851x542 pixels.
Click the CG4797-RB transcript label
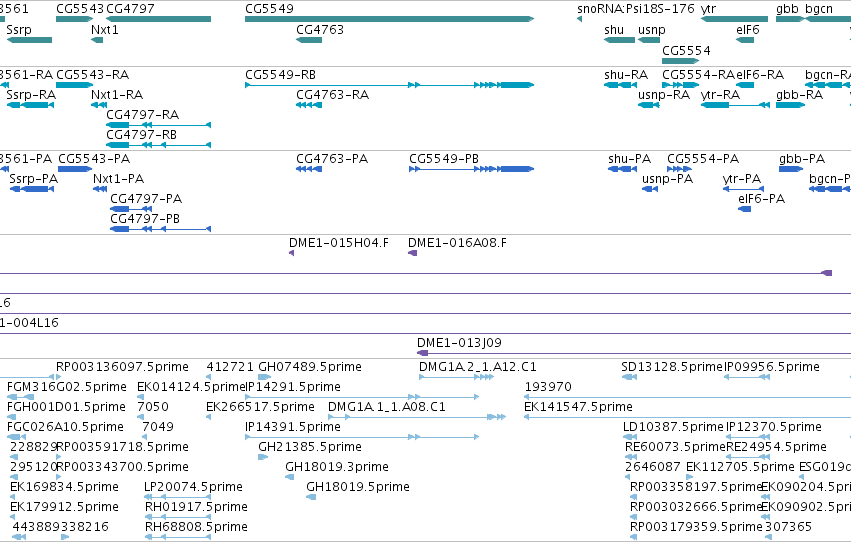pos(141,135)
